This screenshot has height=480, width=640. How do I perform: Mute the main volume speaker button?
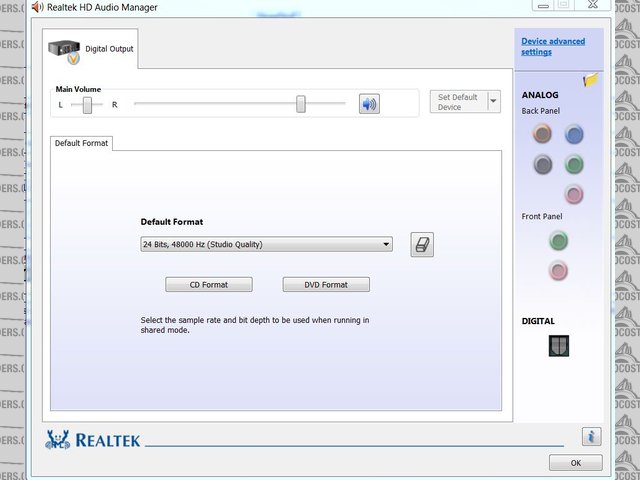pos(369,104)
